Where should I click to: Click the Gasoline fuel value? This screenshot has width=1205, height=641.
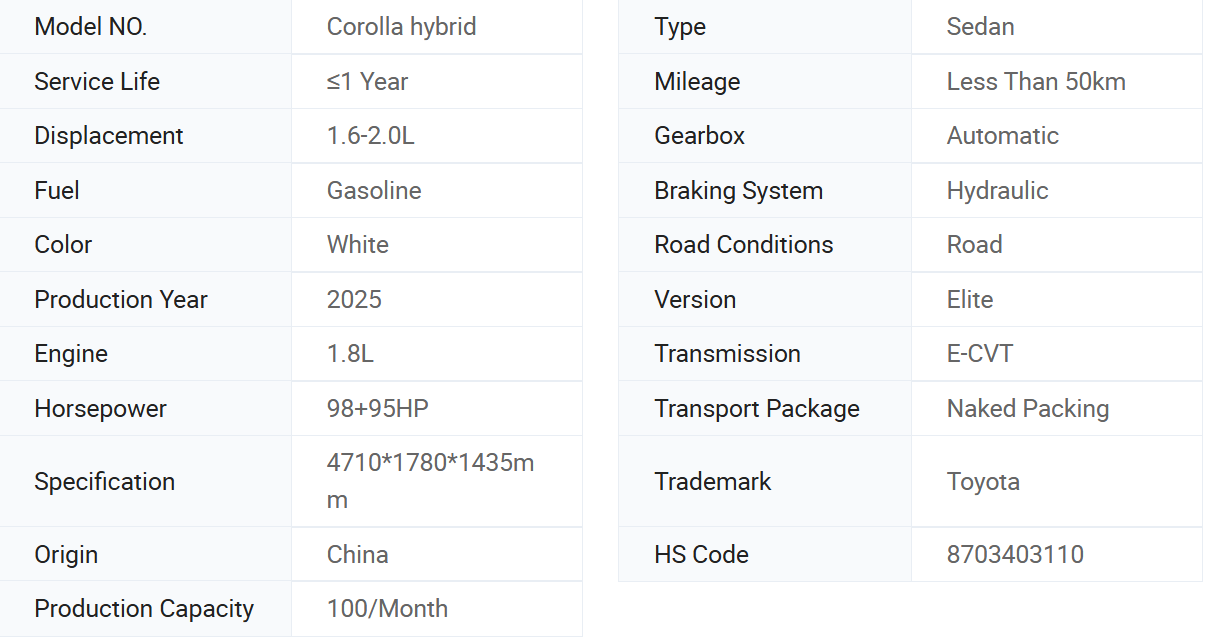point(374,191)
